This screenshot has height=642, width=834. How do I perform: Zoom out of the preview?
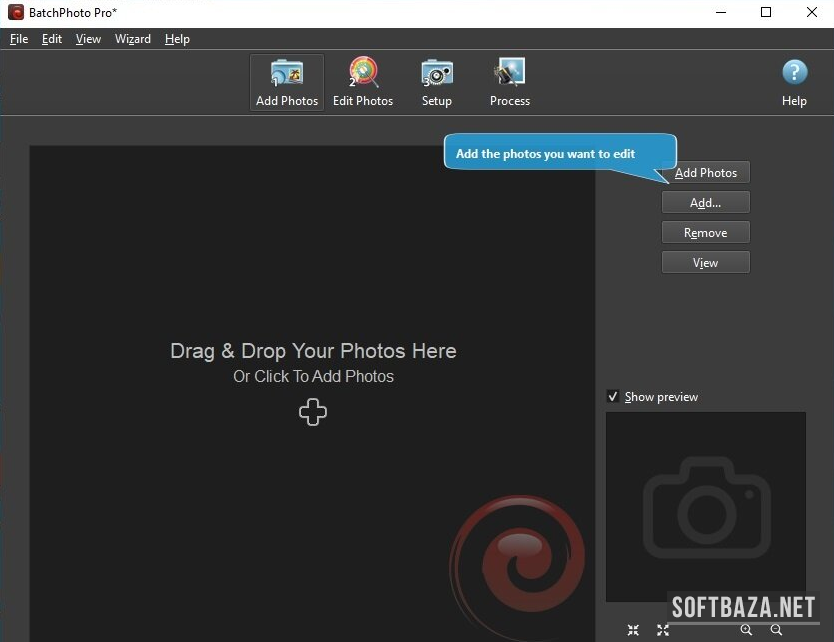[x=776, y=630]
